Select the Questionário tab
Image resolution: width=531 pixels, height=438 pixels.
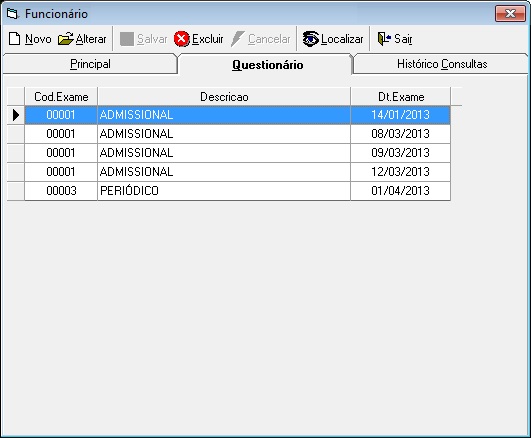[x=267, y=64]
